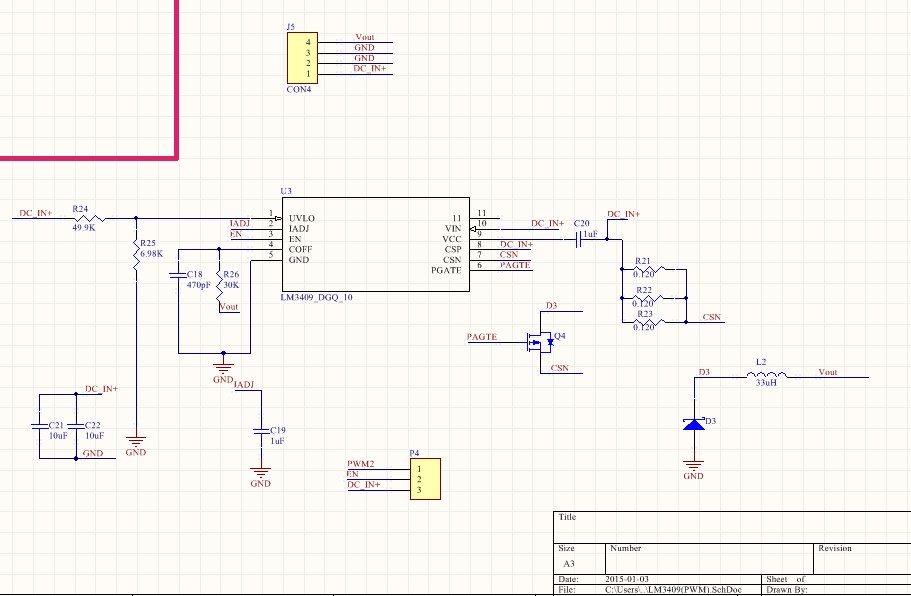This screenshot has height=596, width=911.
Task: Click the A3 sheet size in title block
Action: coord(569,564)
